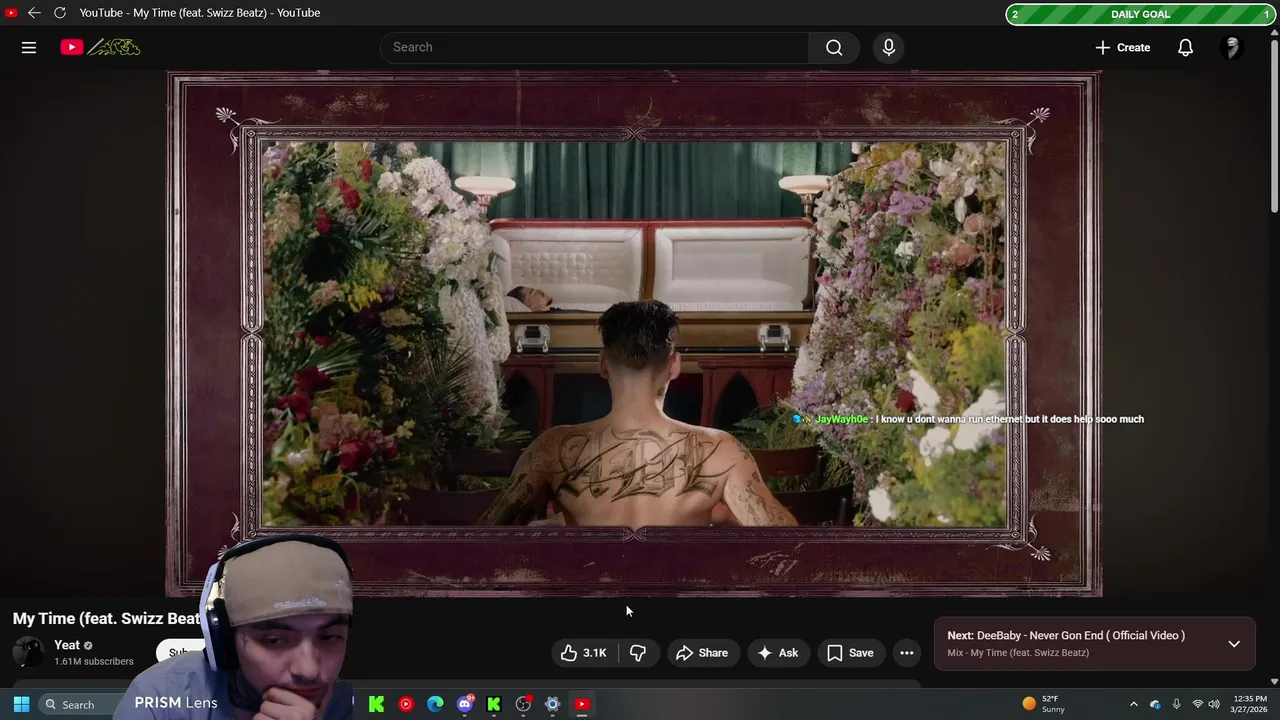Open next video DeeBaby Never Gon End
The width and height of the screenshot is (1280, 720).
click(1066, 635)
